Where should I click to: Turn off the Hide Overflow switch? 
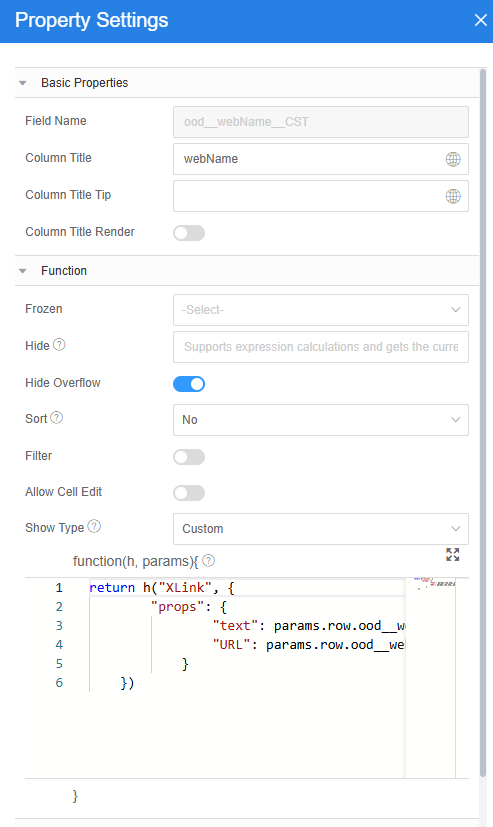[x=189, y=384]
